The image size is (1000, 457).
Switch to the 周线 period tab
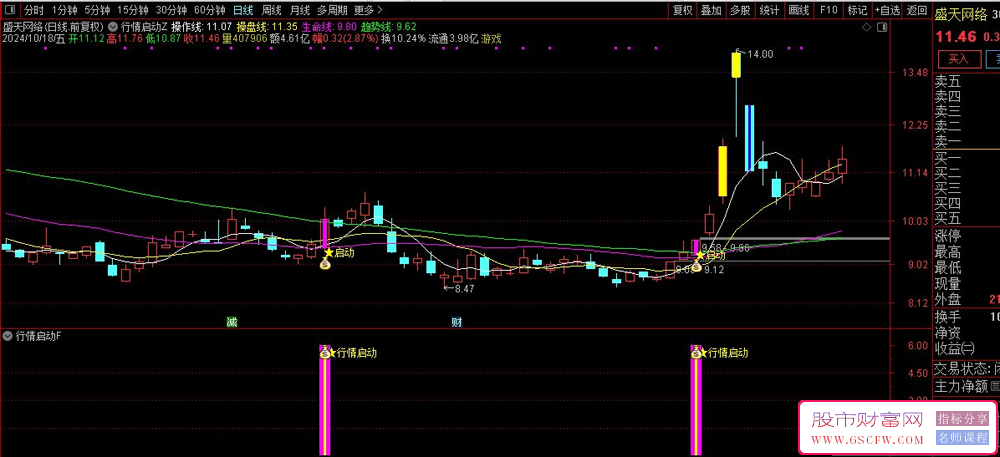(272, 10)
